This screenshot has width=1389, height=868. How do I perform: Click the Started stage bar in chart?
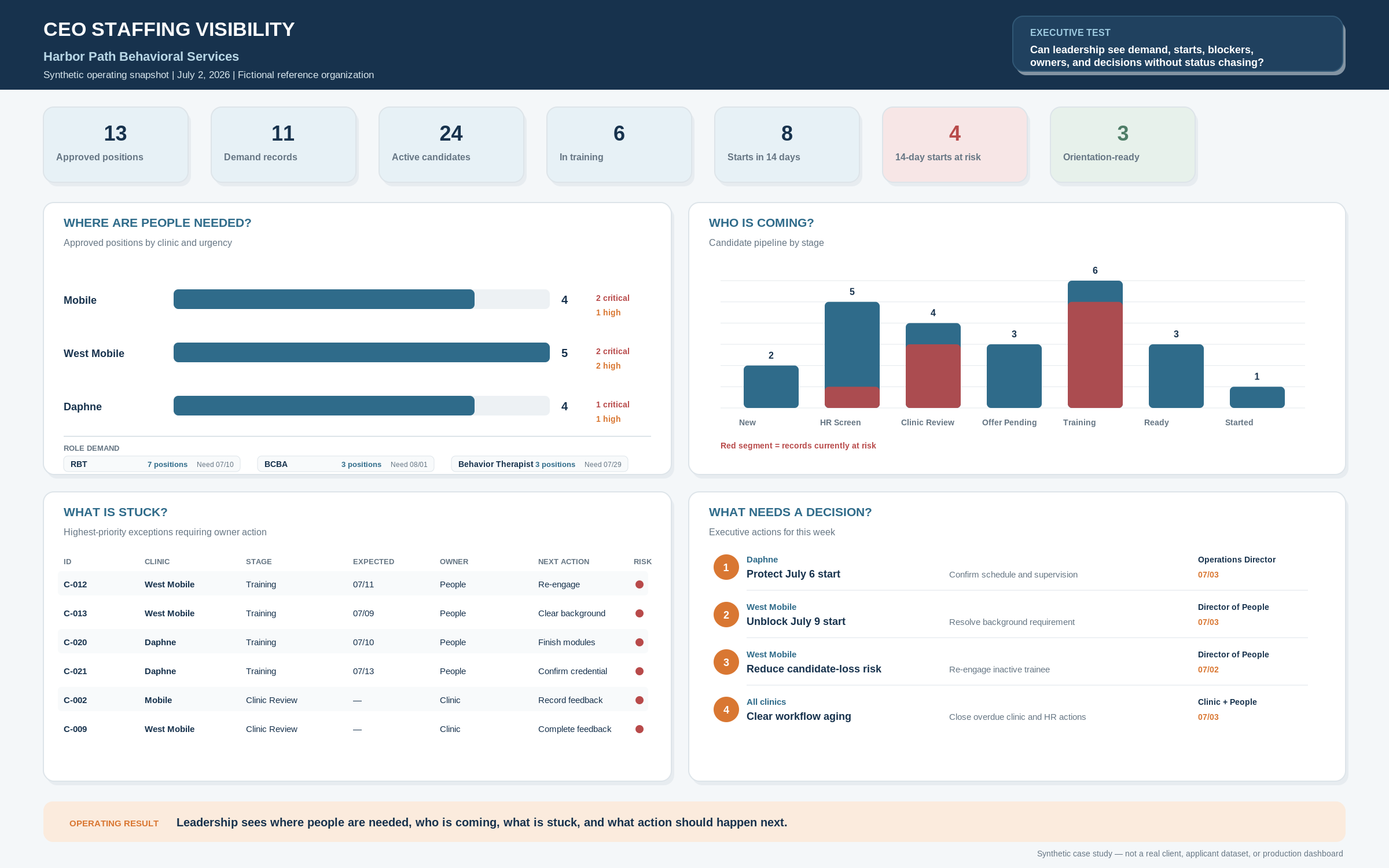coord(1257,398)
